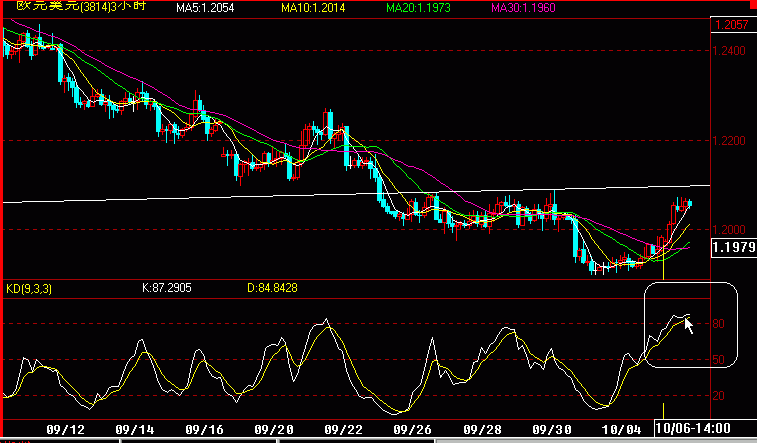Click the 20 level on KD axis

click(718, 396)
